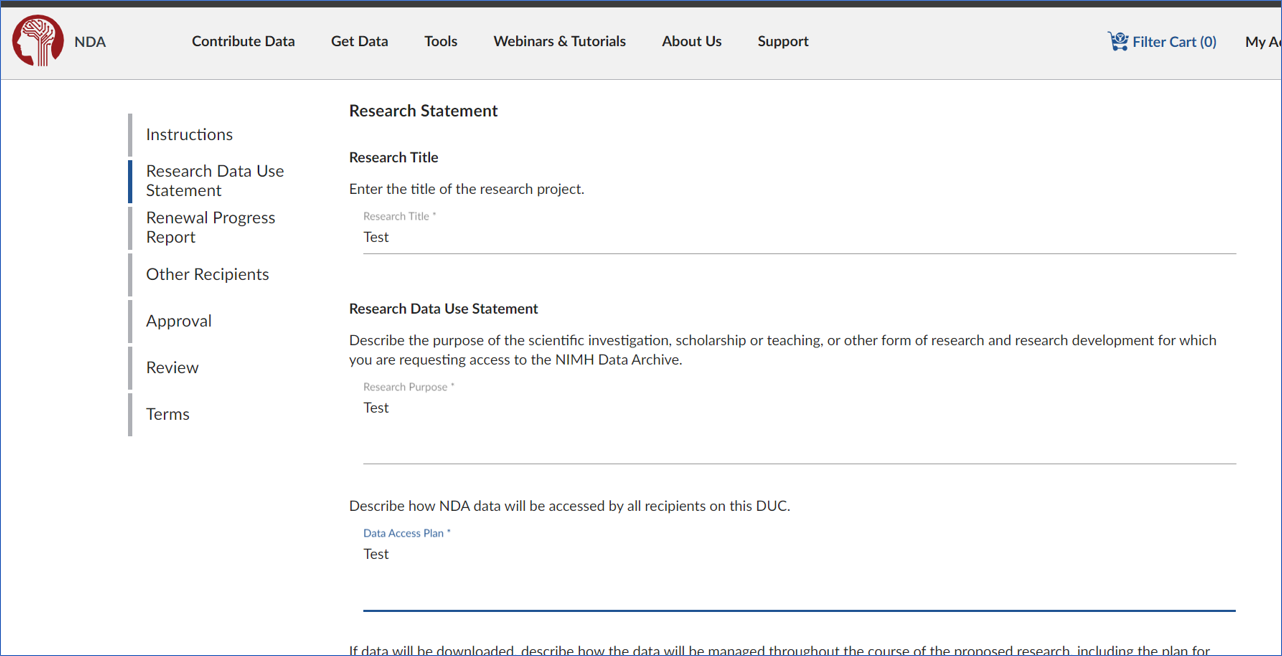Click the NDA brain logo icon
Screen dimensions: 1282x656
click(x=38, y=41)
